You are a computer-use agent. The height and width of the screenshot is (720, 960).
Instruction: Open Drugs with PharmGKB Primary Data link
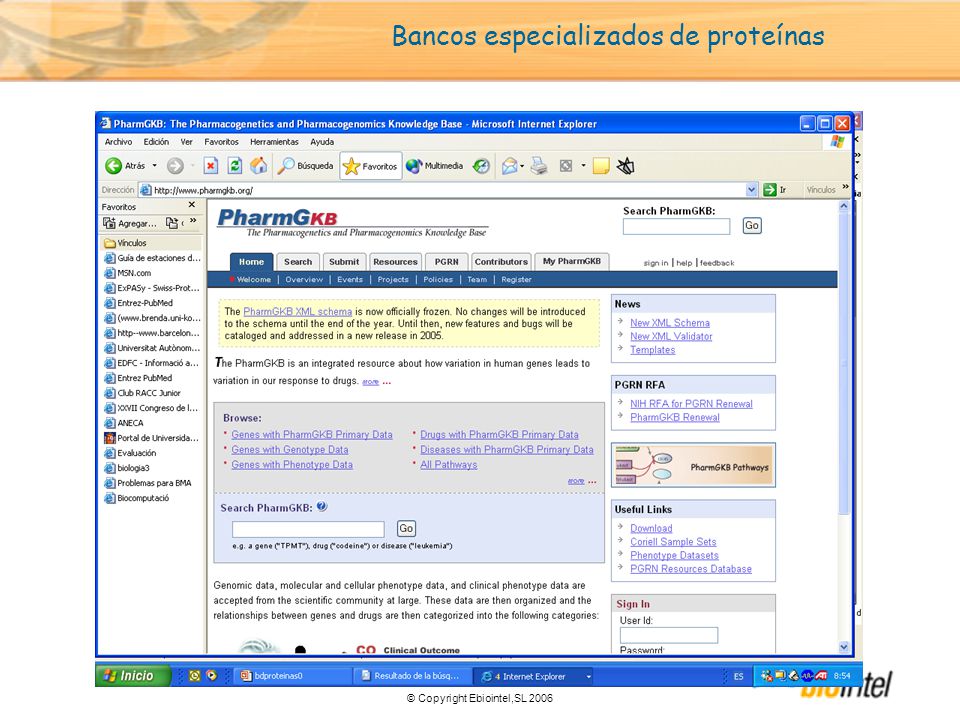click(499, 435)
